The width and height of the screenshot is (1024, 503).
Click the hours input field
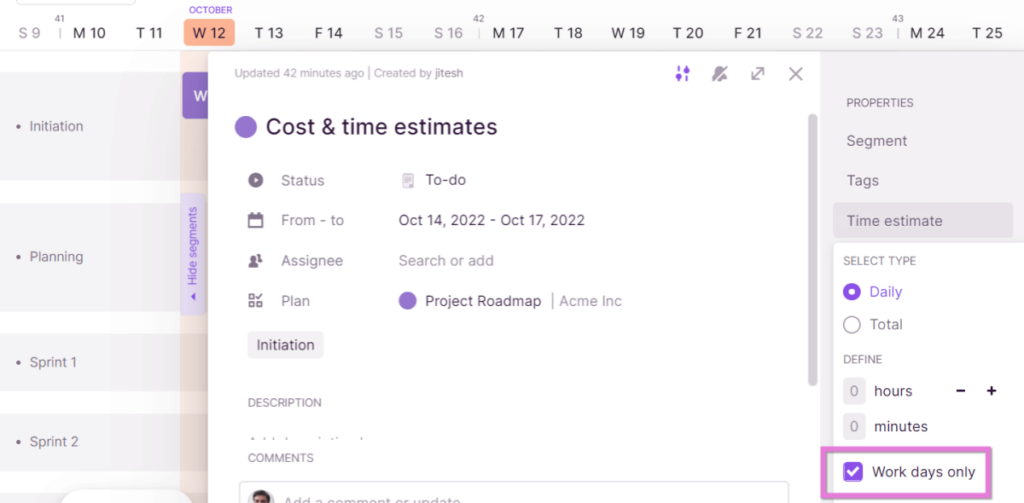[x=854, y=391]
